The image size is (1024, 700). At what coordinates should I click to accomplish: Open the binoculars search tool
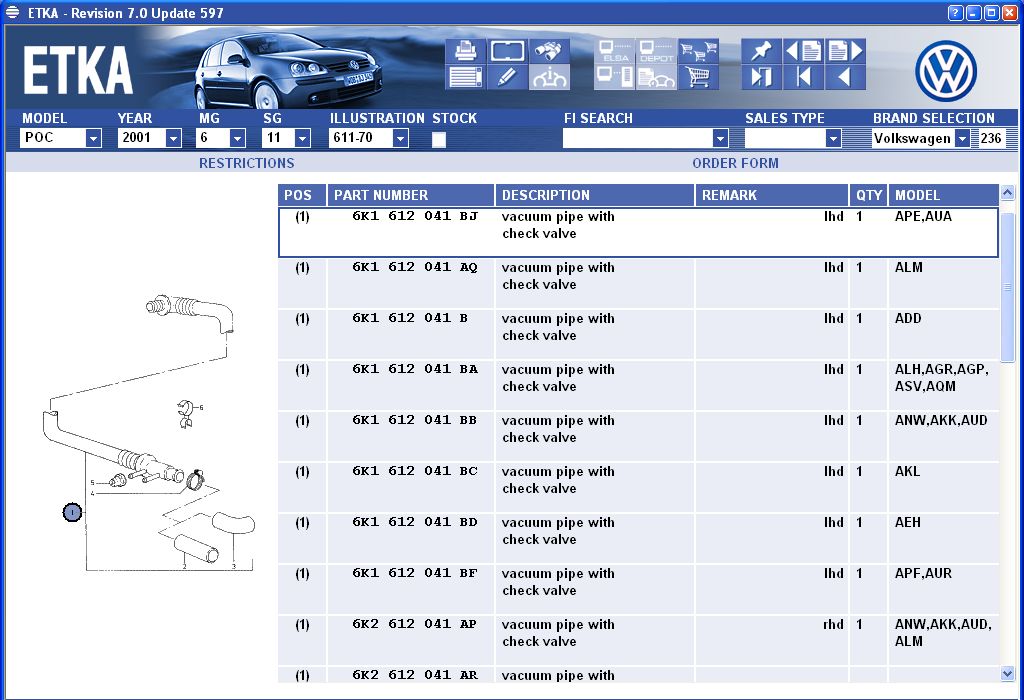549,50
